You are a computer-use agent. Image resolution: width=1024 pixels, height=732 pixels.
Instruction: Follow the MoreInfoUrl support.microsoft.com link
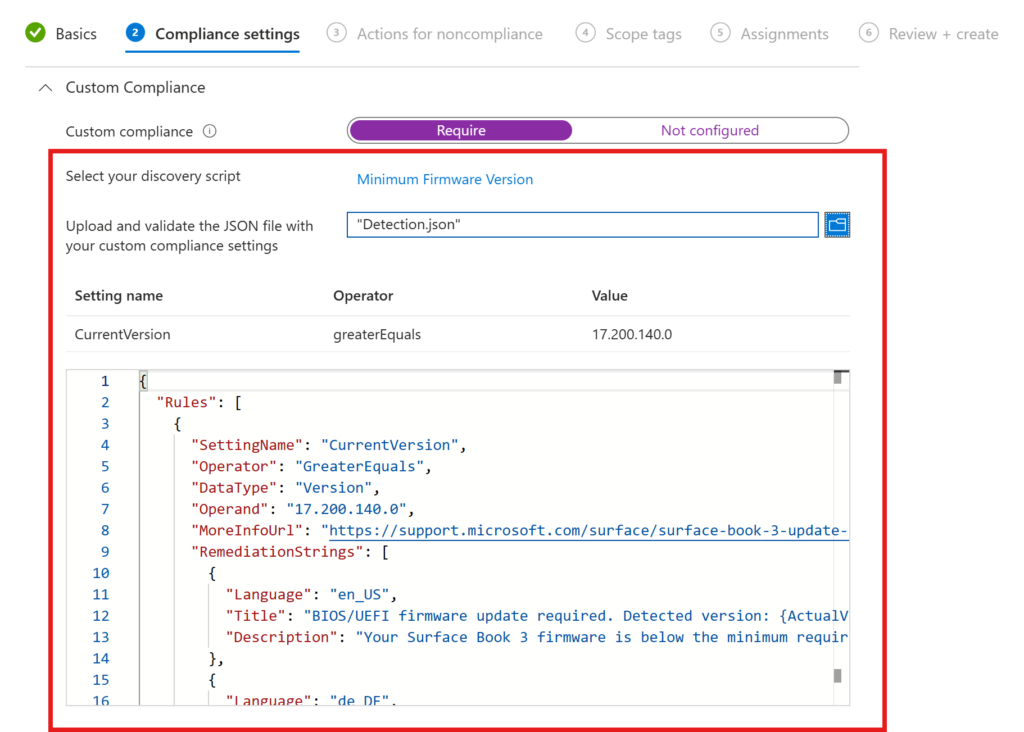coord(588,530)
